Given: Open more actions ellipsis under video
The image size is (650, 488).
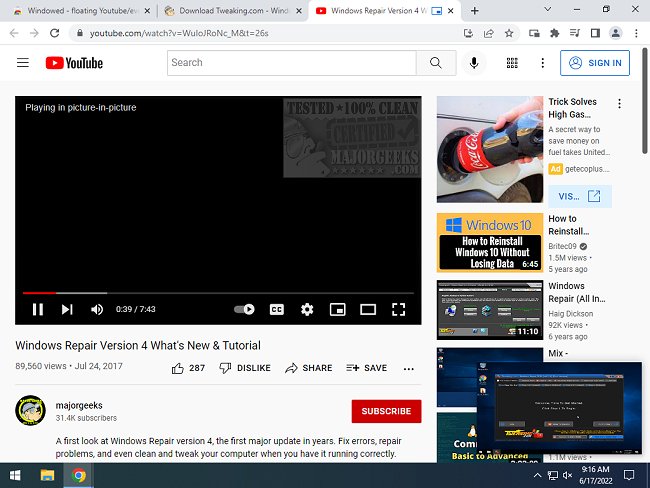Looking at the screenshot, I should [408, 369].
